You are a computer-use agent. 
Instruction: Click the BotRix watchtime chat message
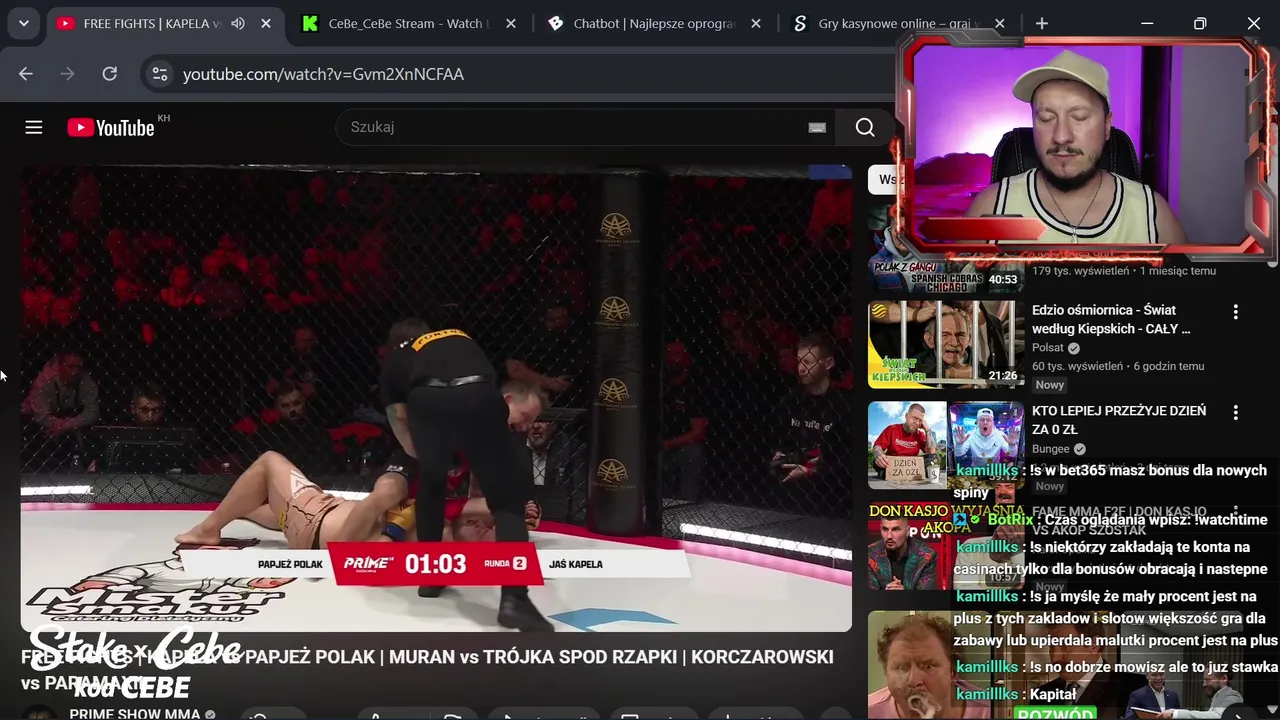(1112, 520)
